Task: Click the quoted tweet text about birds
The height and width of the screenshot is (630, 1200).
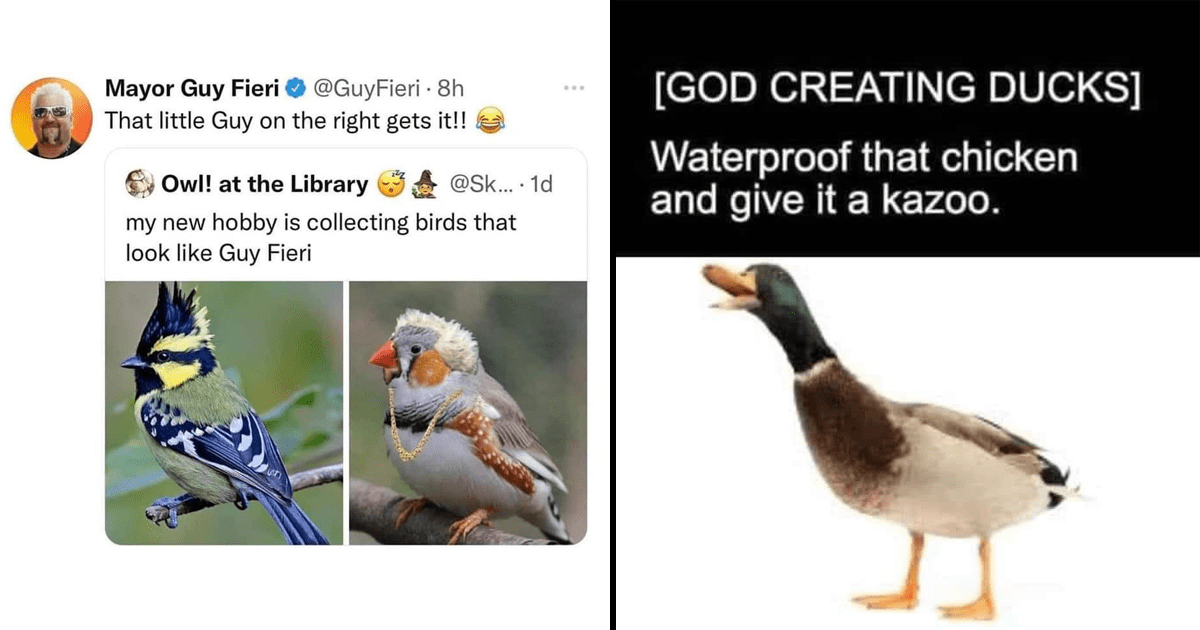Action: coord(321,237)
